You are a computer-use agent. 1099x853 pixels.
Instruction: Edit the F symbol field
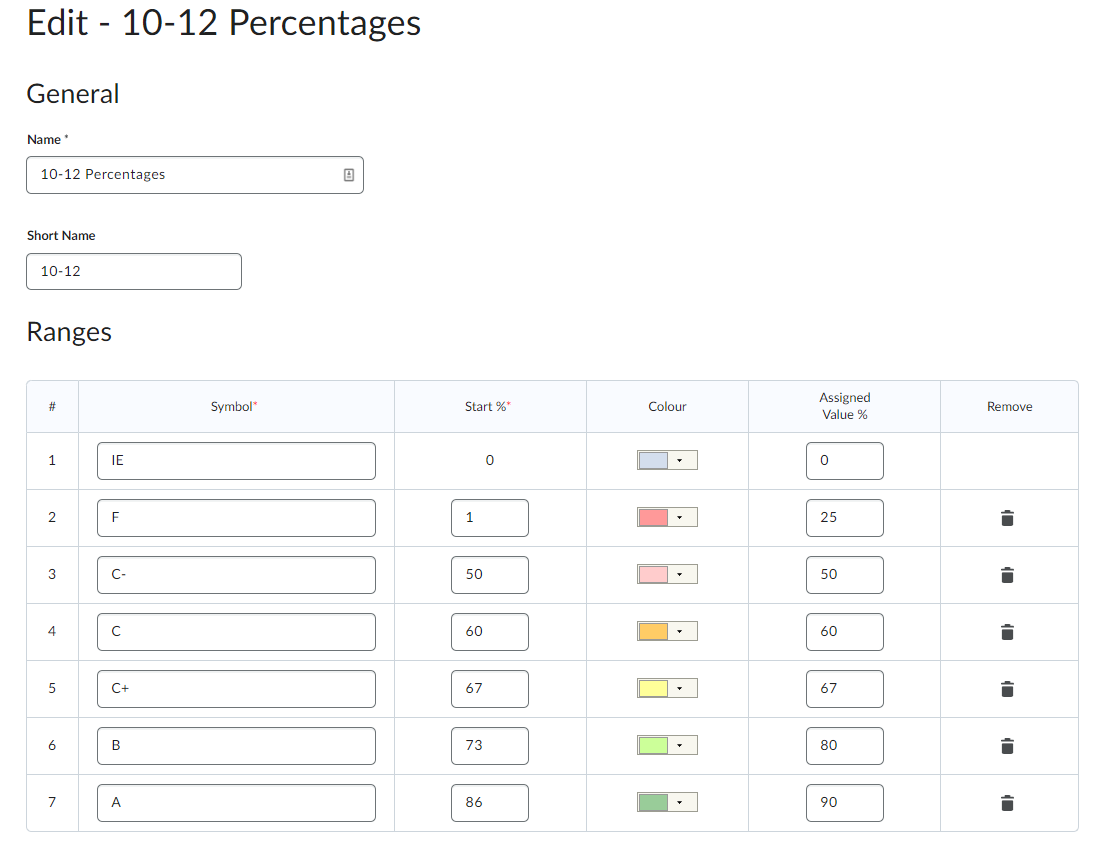236,518
